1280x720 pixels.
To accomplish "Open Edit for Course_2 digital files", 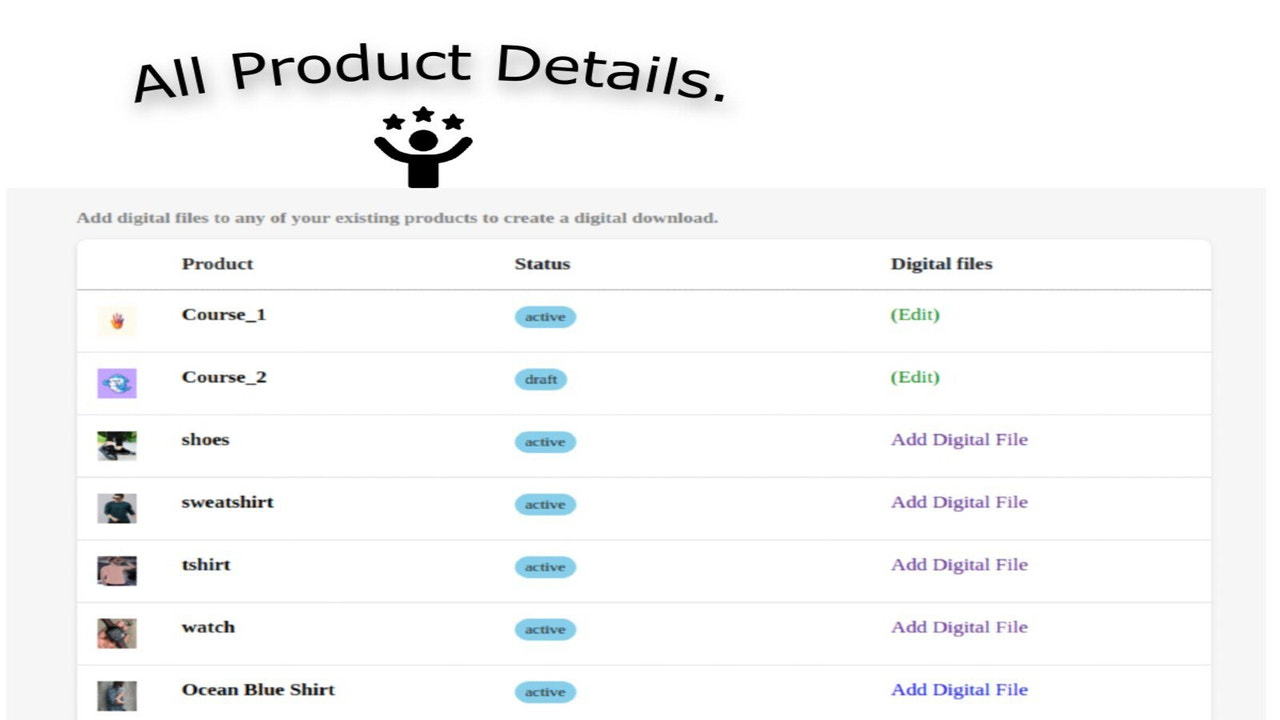I will [915, 378].
